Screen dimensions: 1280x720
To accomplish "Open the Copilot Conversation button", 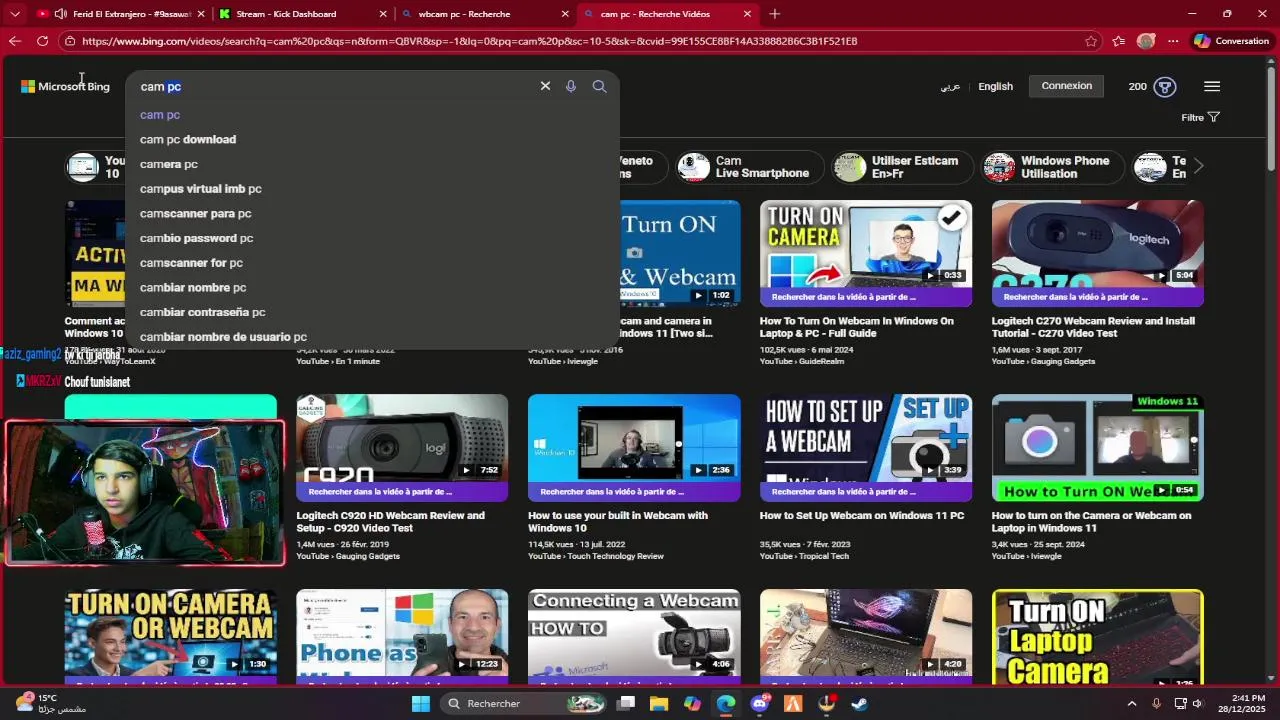I will 1231,41.
